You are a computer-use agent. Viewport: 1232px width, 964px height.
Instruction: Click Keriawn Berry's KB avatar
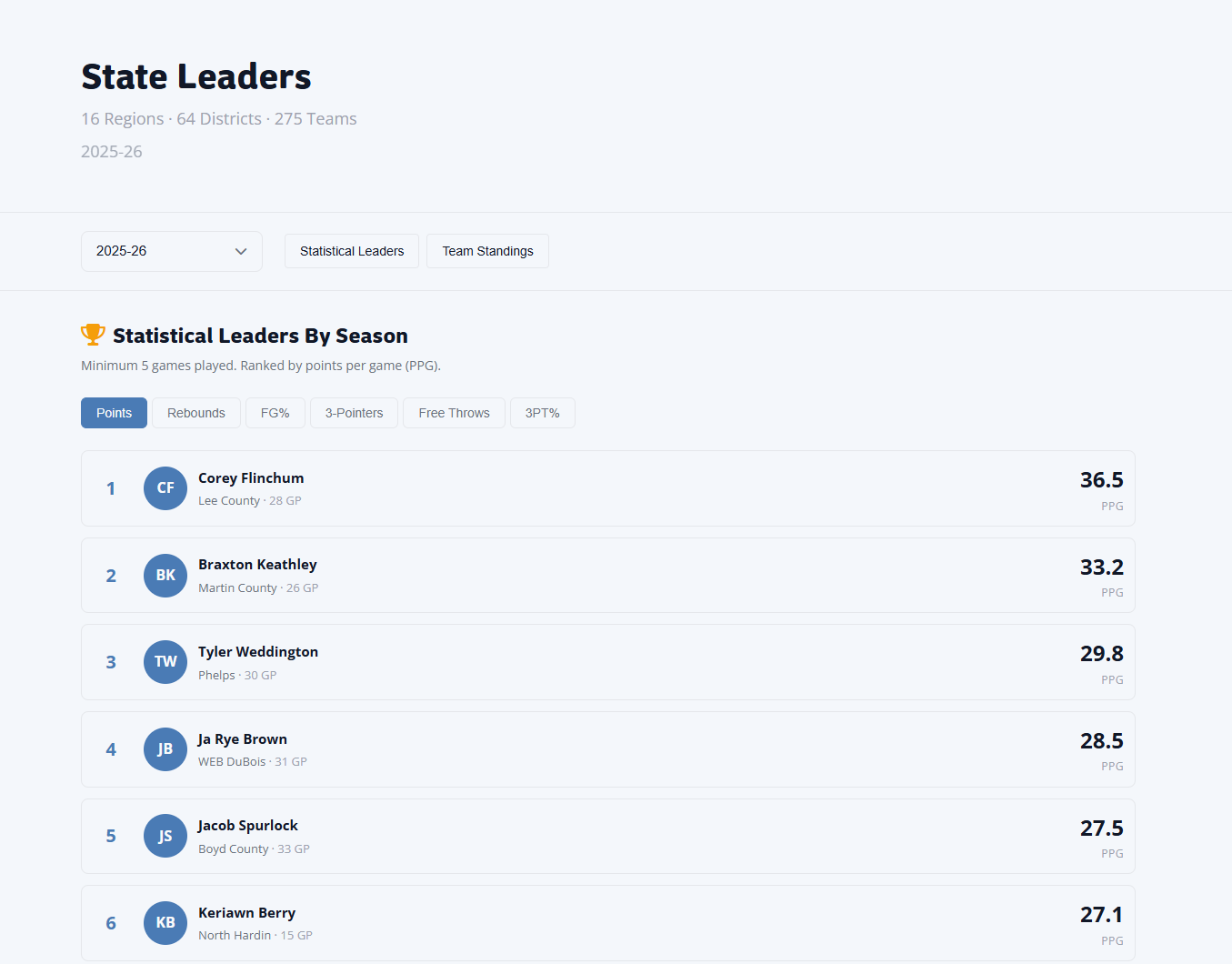(x=165, y=923)
